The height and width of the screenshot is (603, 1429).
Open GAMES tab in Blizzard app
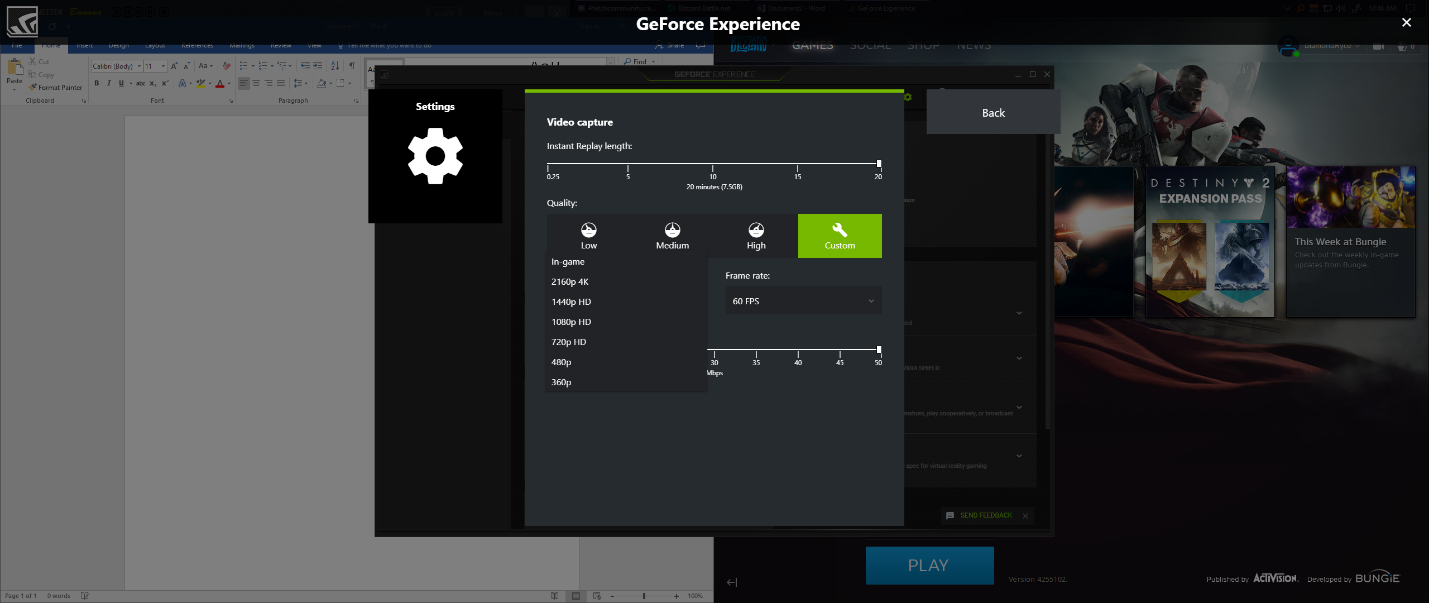point(812,45)
